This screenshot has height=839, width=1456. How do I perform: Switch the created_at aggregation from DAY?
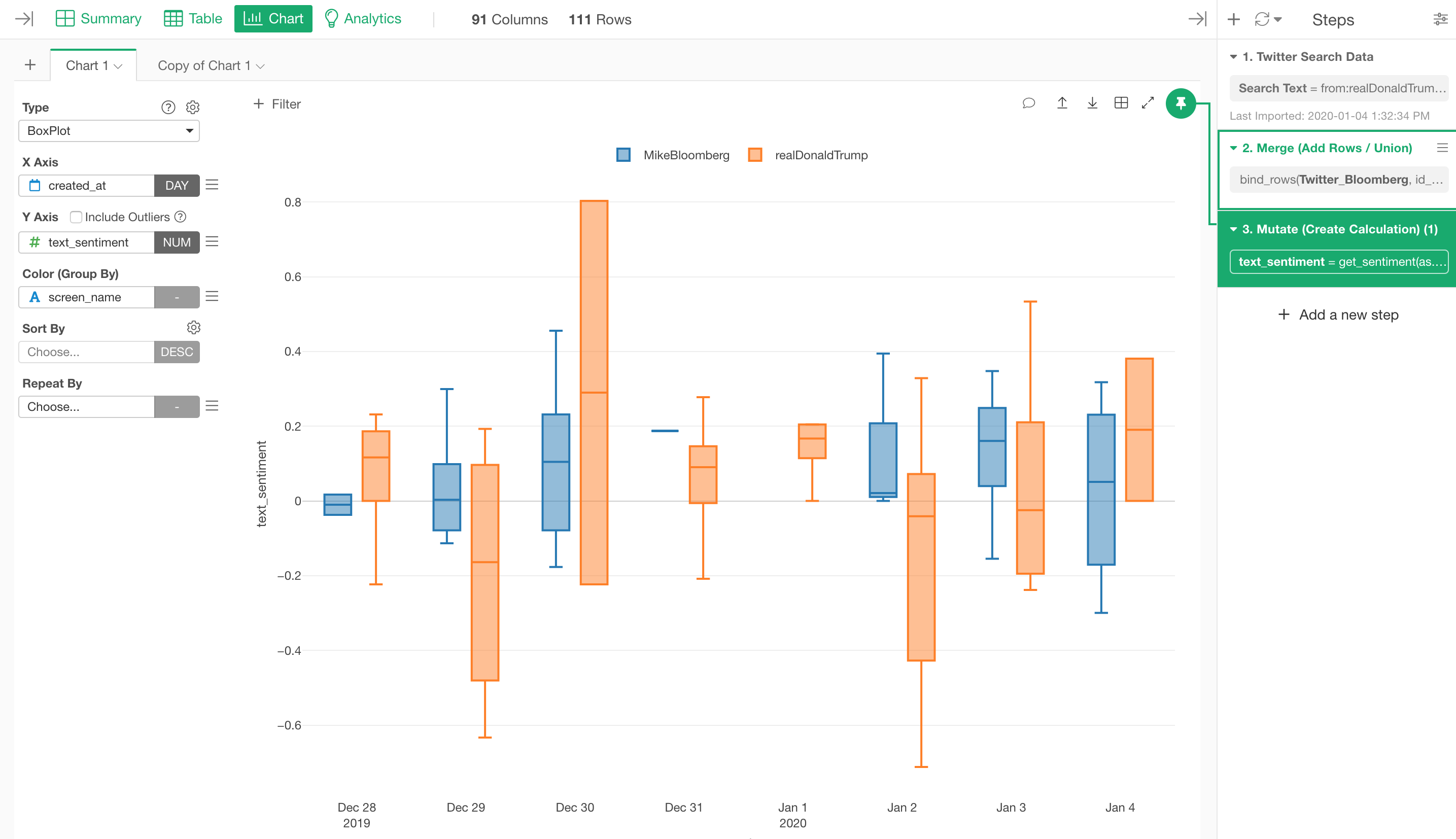177,185
